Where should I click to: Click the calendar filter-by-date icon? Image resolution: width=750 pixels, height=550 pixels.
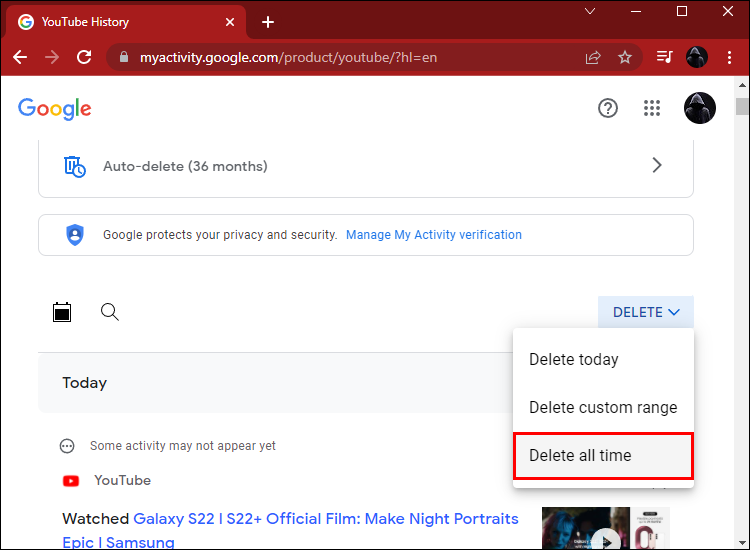pyautogui.click(x=62, y=312)
